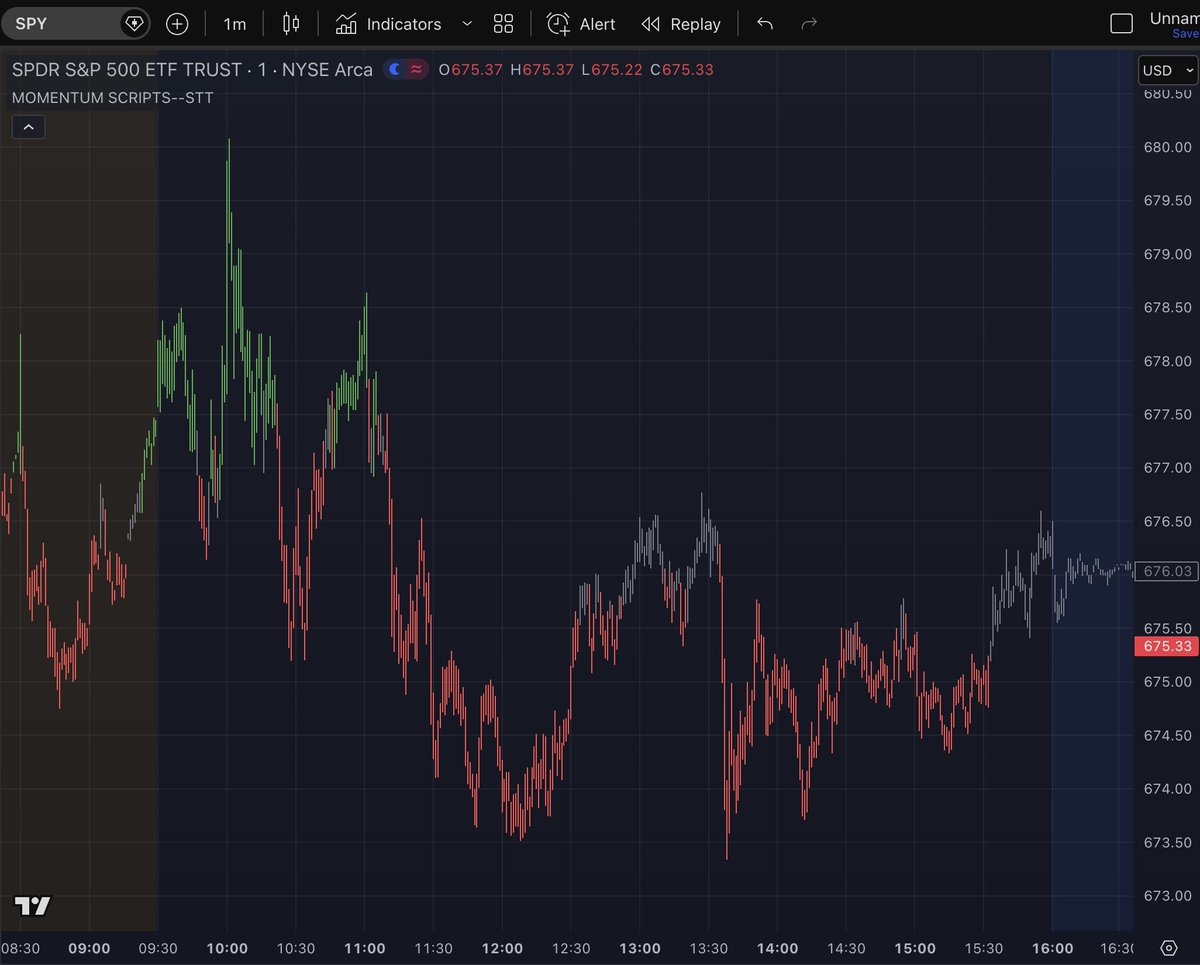The image size is (1200, 965).
Task: Expand the indicator templates chevron
Action: point(467,23)
